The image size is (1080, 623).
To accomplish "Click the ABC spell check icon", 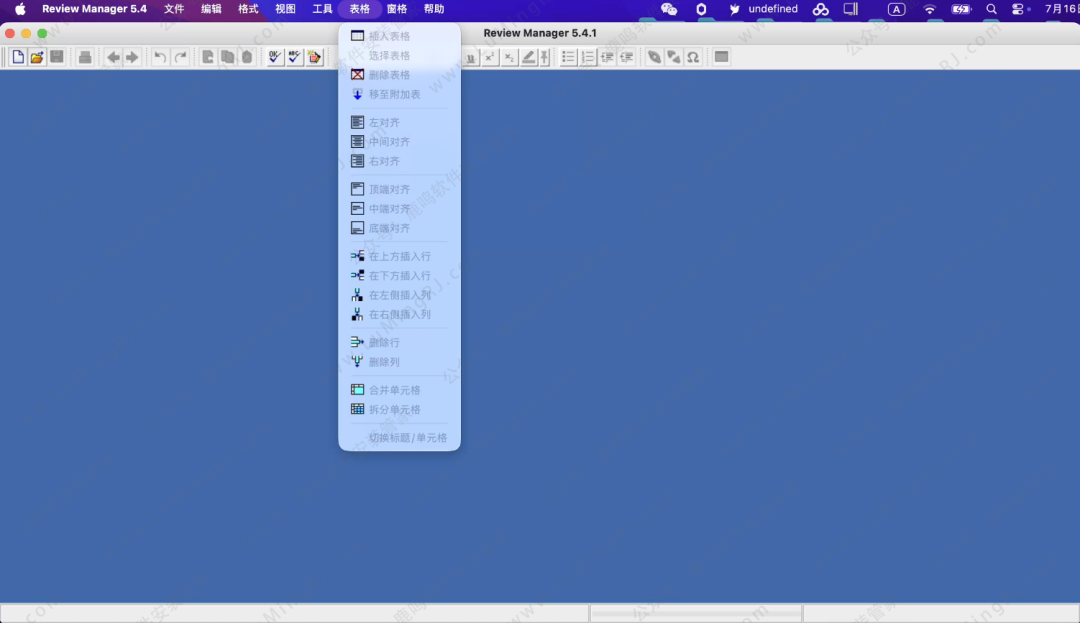I will click(x=294, y=57).
